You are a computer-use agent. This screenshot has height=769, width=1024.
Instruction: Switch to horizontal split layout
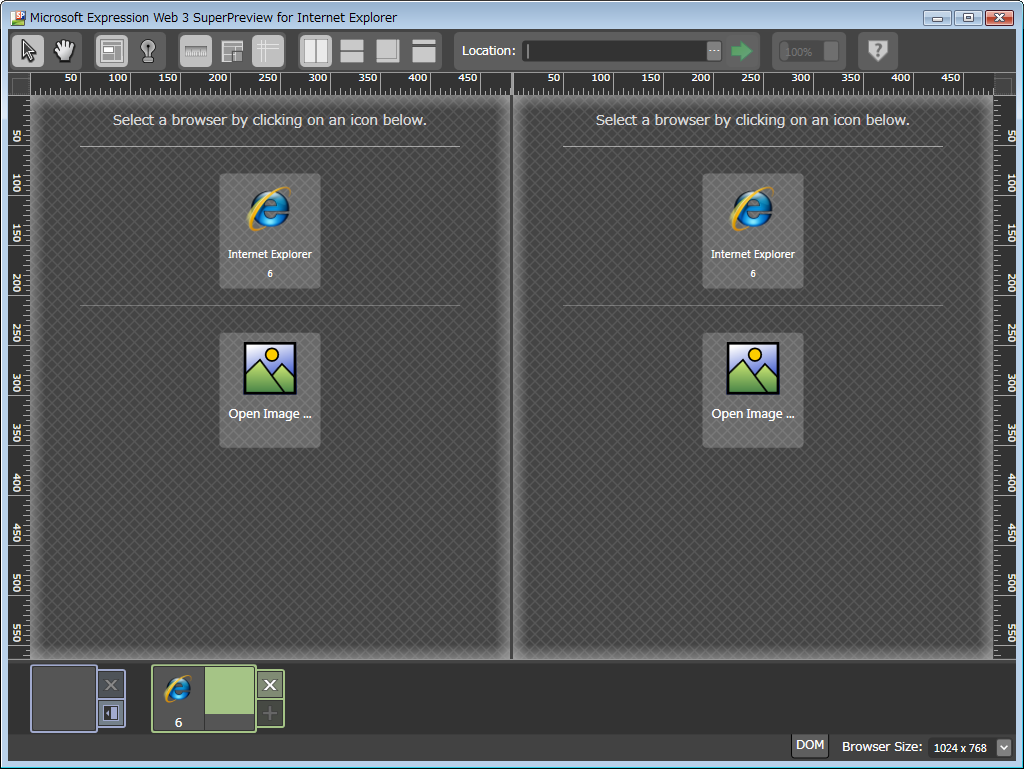352,51
